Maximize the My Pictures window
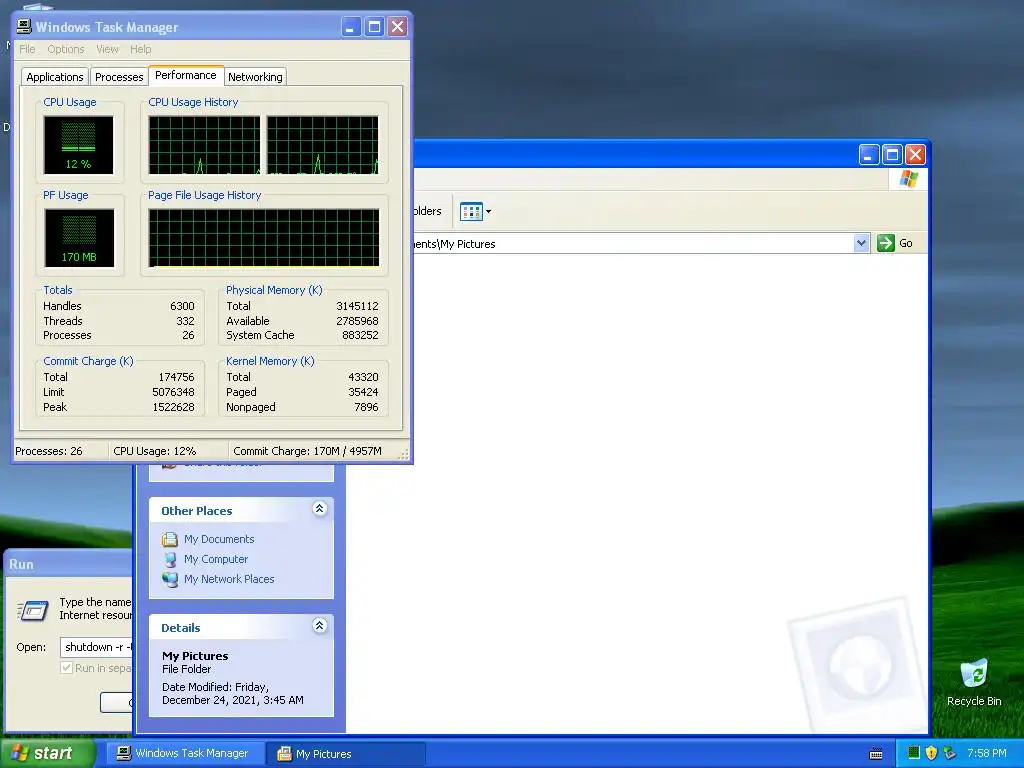The width and height of the screenshot is (1024, 768). coord(892,155)
